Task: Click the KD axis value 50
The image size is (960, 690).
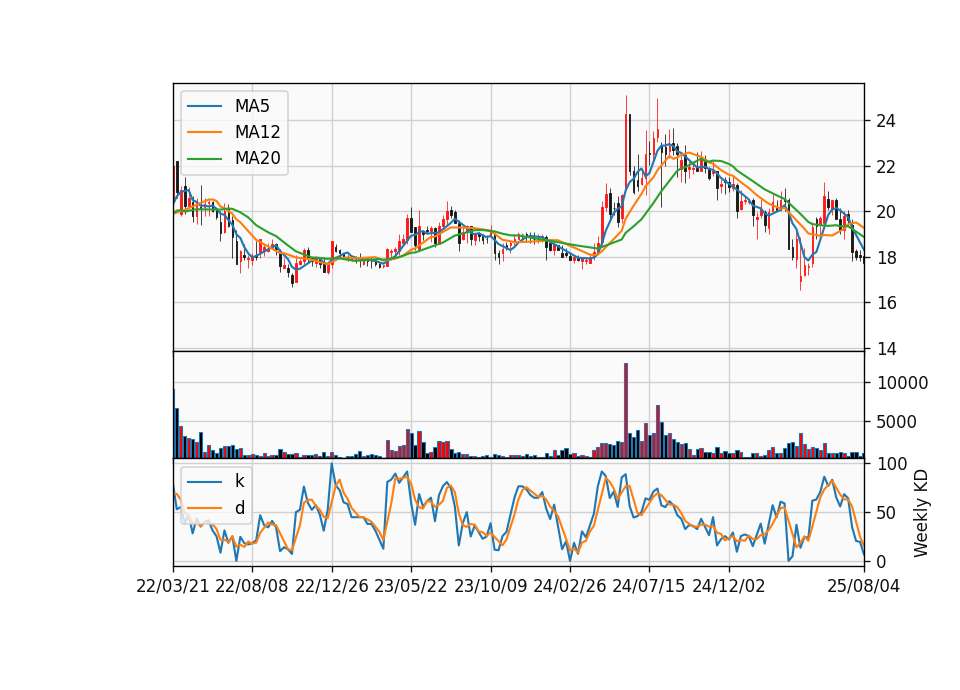Action: (x=886, y=513)
